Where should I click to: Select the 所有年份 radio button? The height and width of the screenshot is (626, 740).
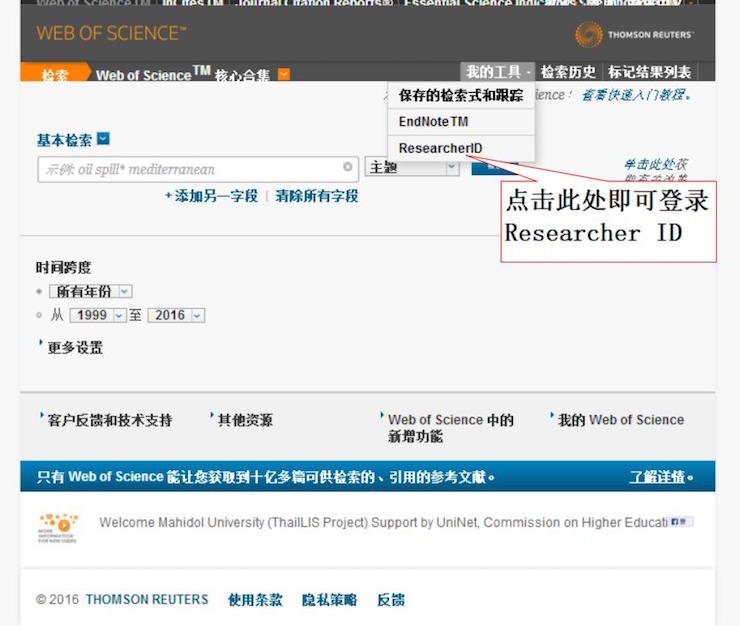[39, 291]
